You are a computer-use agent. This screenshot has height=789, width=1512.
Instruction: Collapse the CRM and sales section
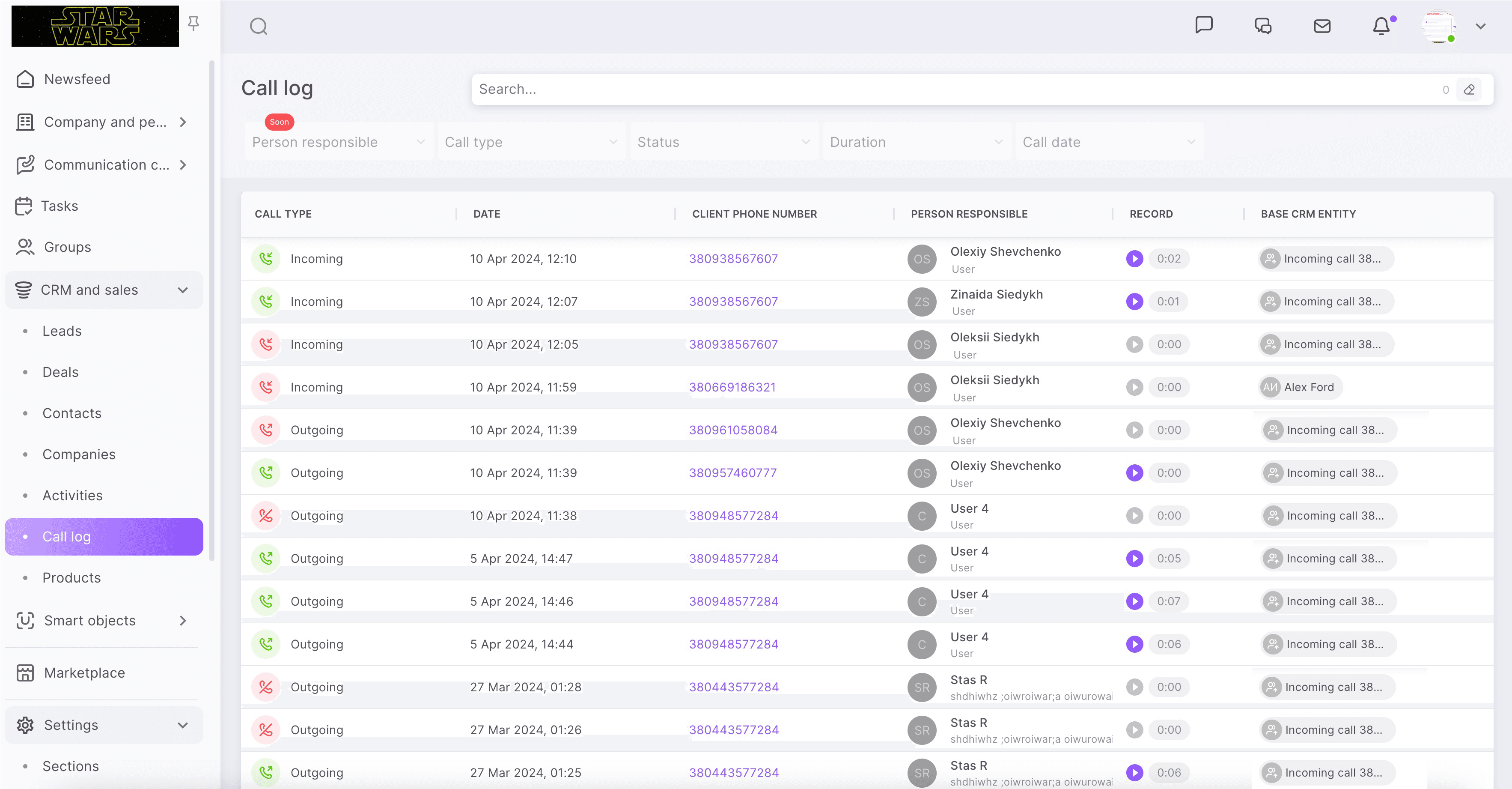(x=182, y=290)
